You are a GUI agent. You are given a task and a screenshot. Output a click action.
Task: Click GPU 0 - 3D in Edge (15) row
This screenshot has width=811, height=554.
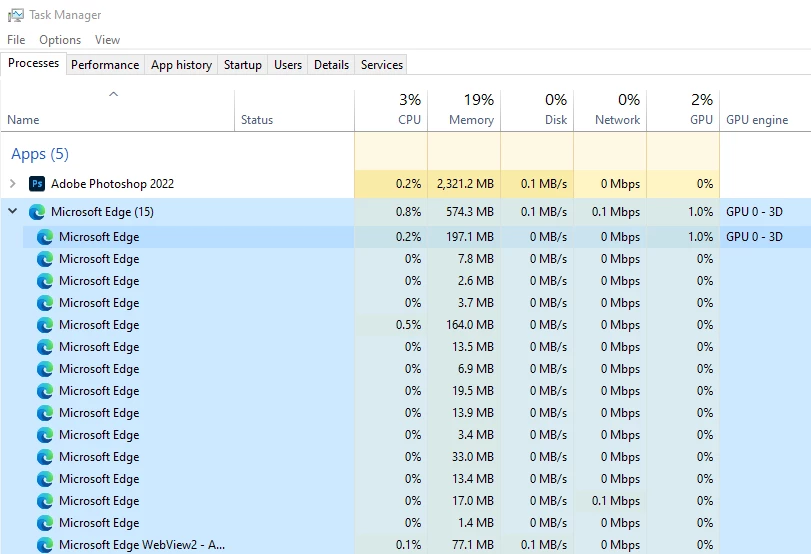pos(754,212)
